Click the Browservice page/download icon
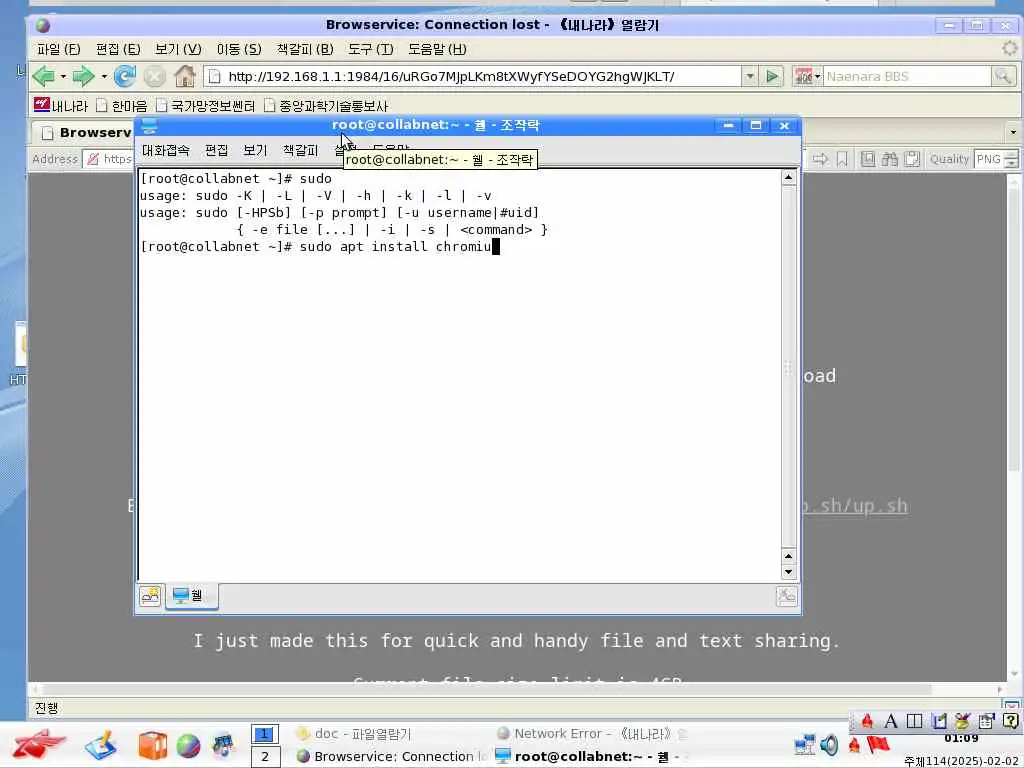Screen dimensions: 1024x768 [867, 159]
